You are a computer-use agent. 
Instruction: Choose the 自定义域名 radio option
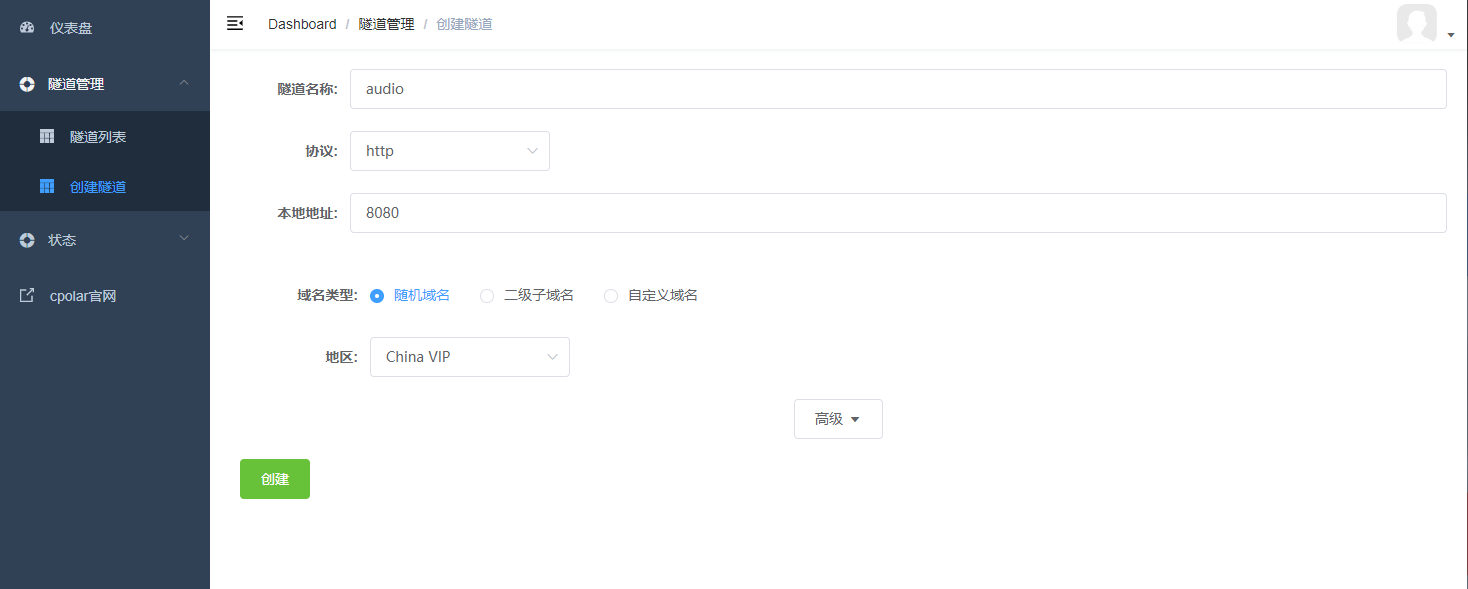tap(610, 296)
